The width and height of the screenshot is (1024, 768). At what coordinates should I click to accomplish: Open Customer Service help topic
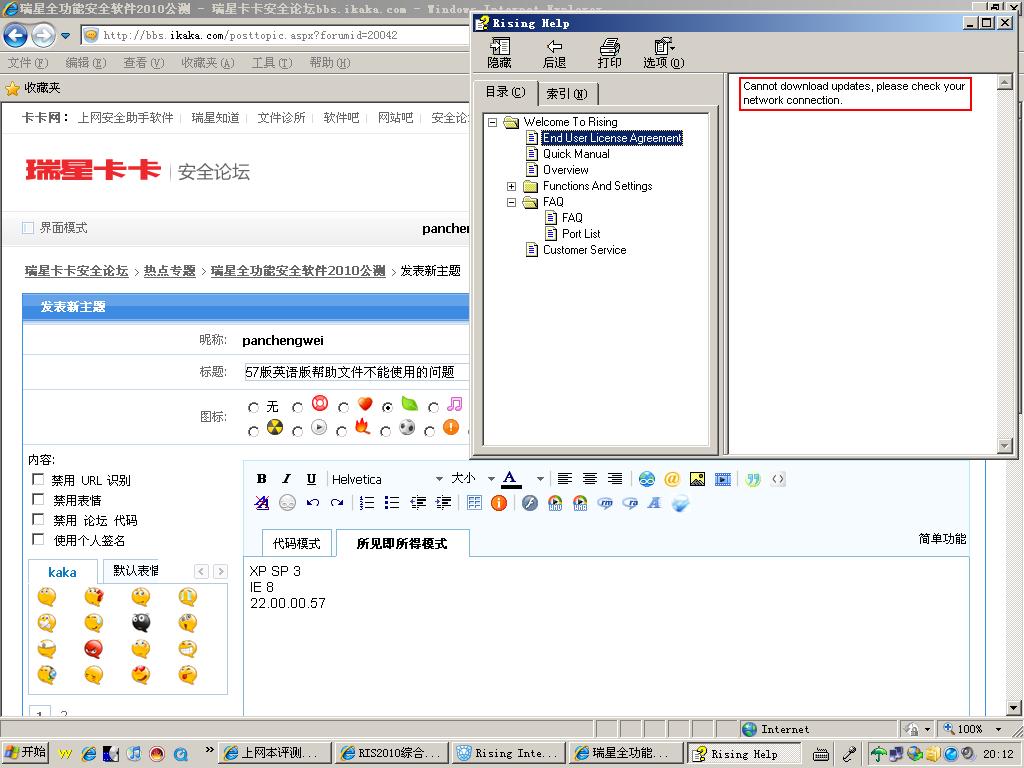pyautogui.click(x=584, y=250)
